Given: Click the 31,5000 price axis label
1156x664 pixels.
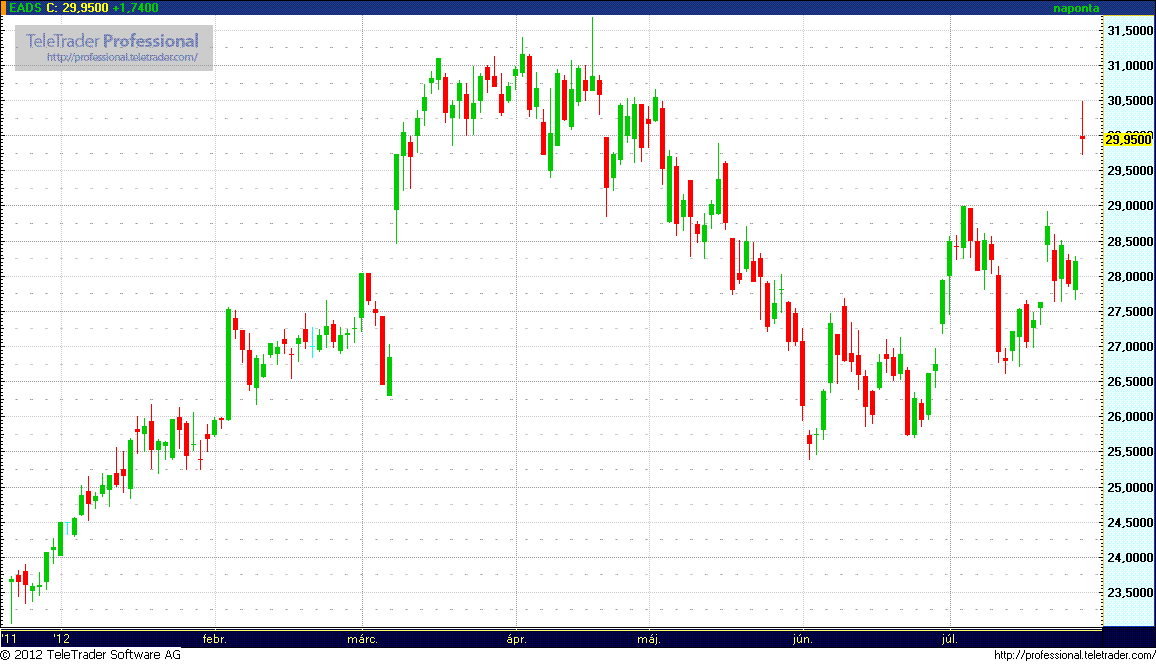Looking at the screenshot, I should tap(1130, 31).
